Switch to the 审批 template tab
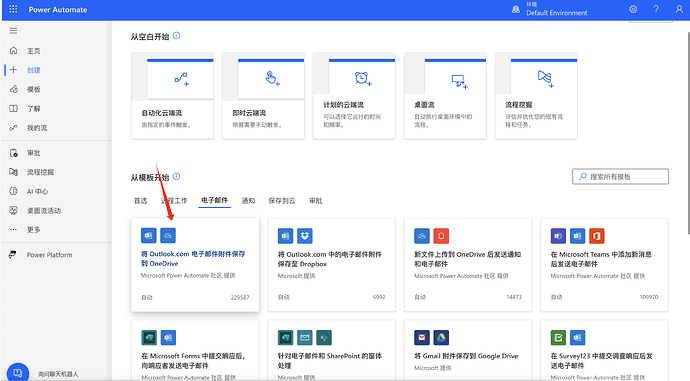The image size is (690, 381). (316, 201)
